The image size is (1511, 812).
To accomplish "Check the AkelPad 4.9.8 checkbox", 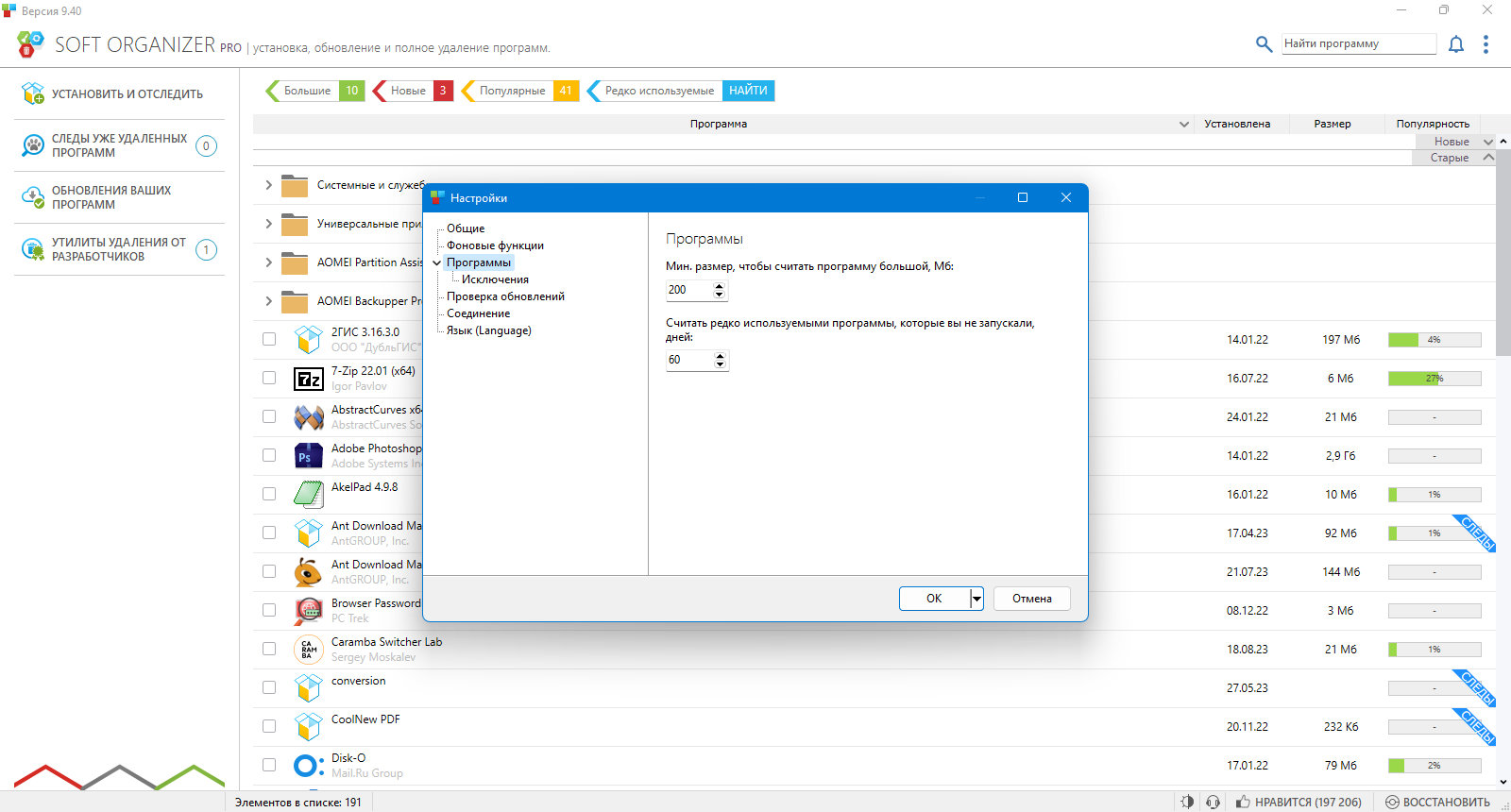I will pyautogui.click(x=269, y=494).
